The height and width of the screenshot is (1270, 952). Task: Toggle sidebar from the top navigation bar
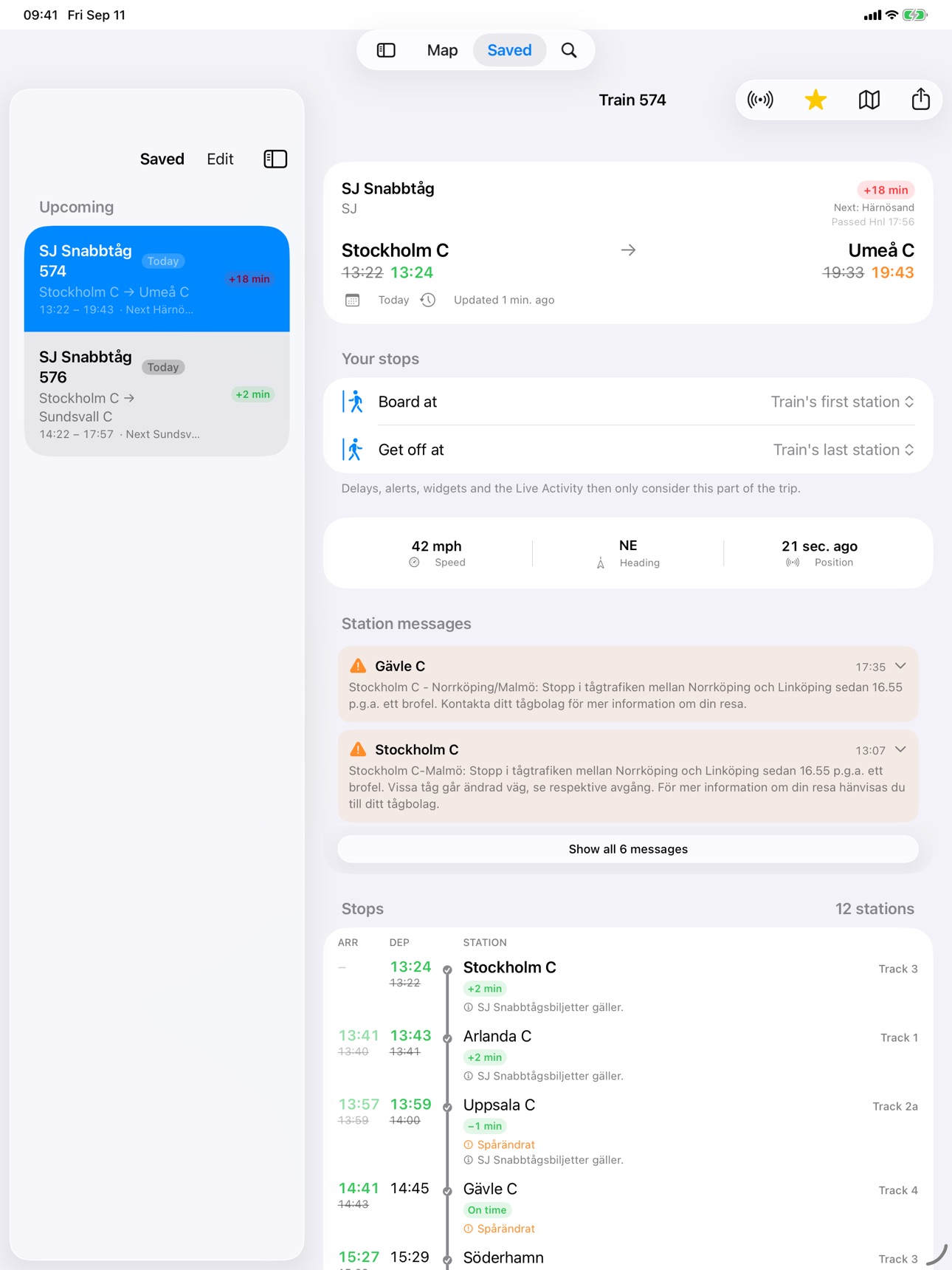pos(386,50)
